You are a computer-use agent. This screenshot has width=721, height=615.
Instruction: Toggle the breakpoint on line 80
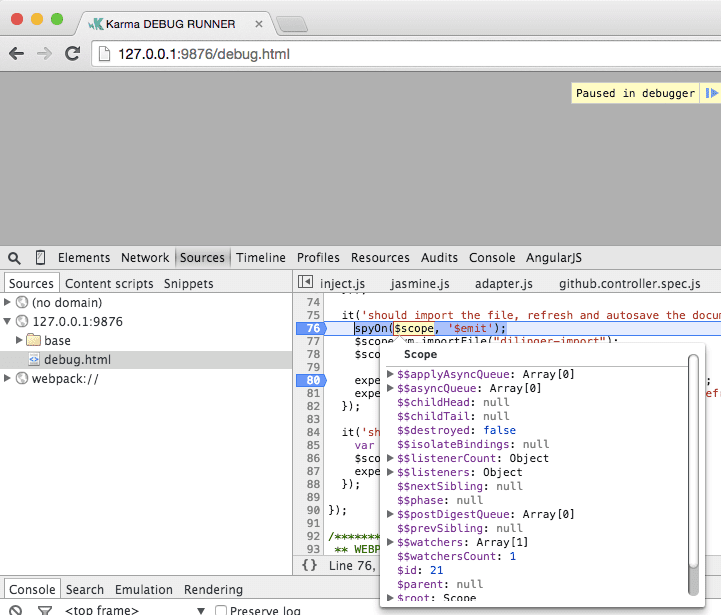[311, 380]
